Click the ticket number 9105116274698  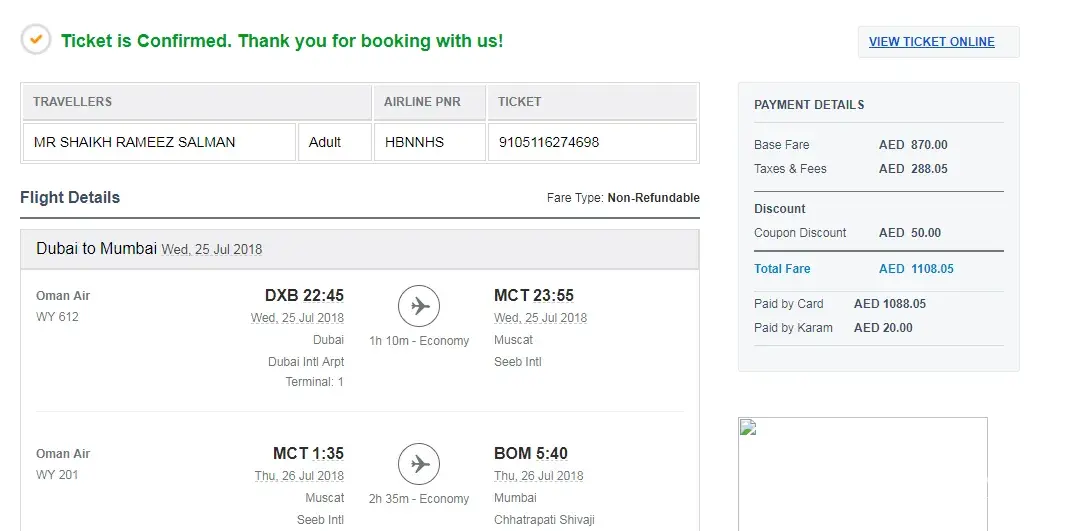(549, 142)
